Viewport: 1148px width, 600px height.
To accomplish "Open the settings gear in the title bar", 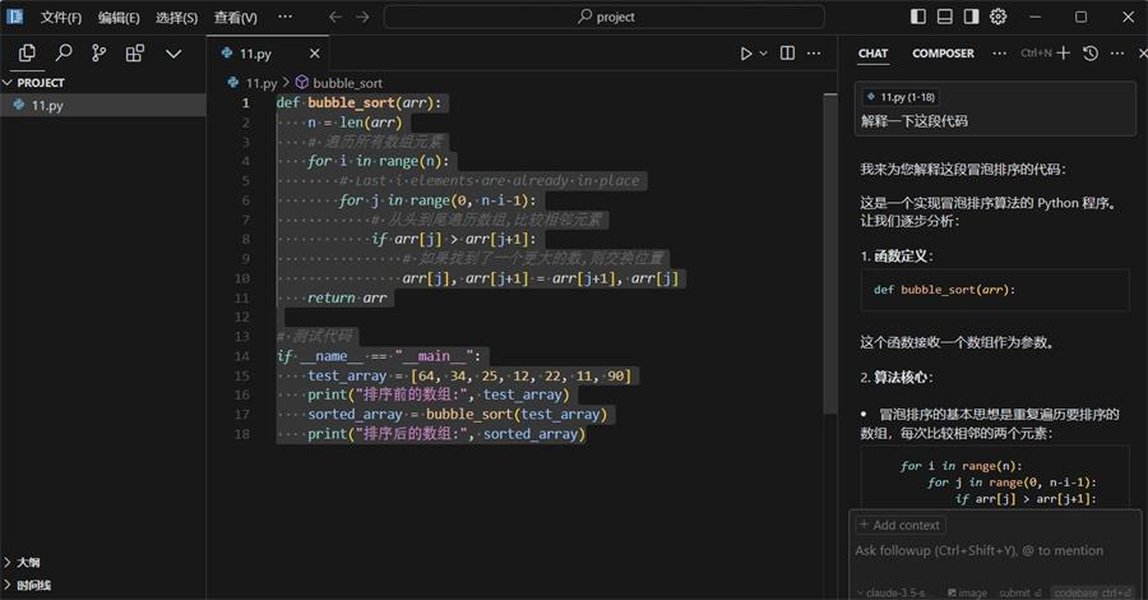I will (x=997, y=16).
